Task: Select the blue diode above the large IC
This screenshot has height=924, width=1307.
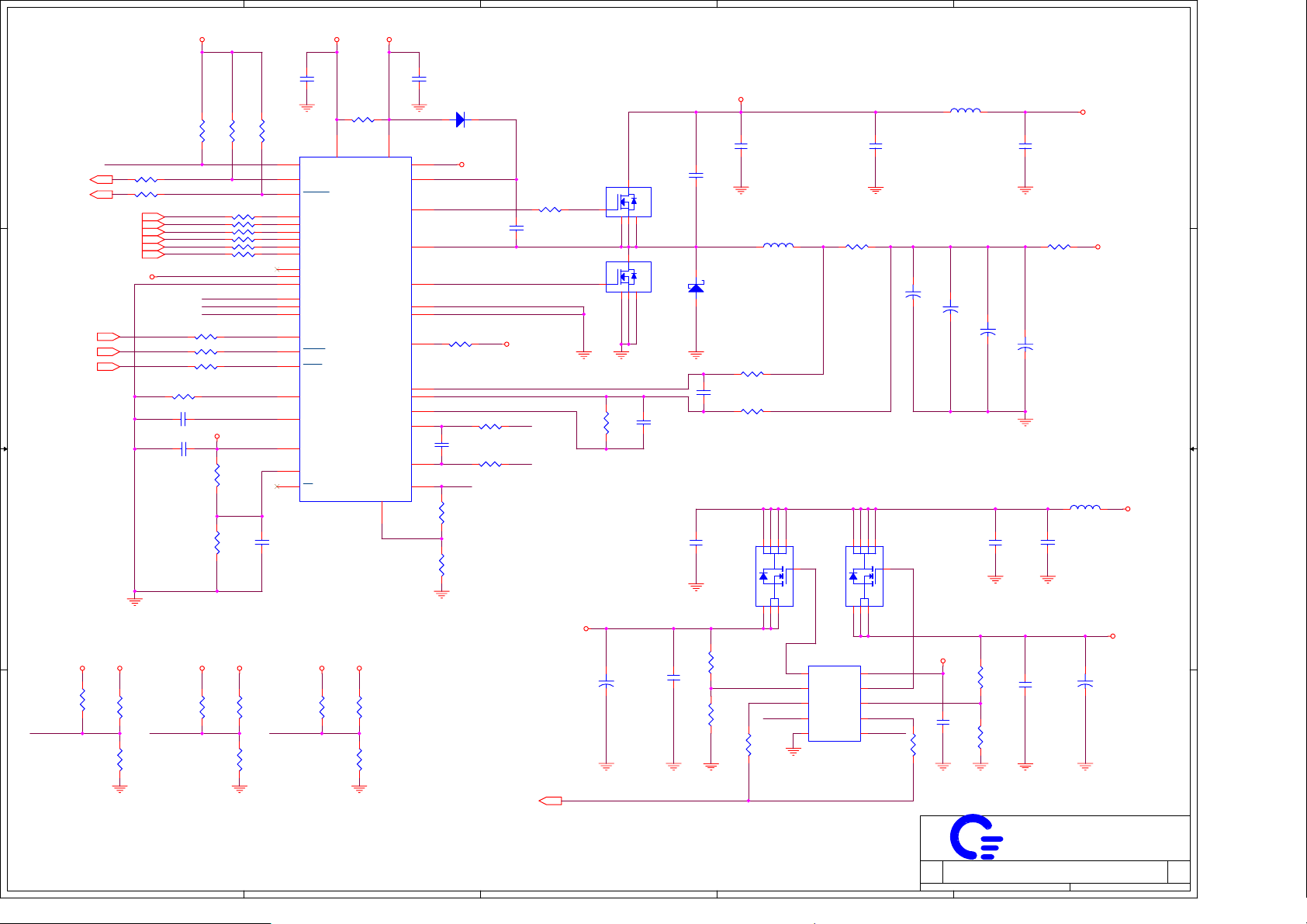Action: [460, 119]
